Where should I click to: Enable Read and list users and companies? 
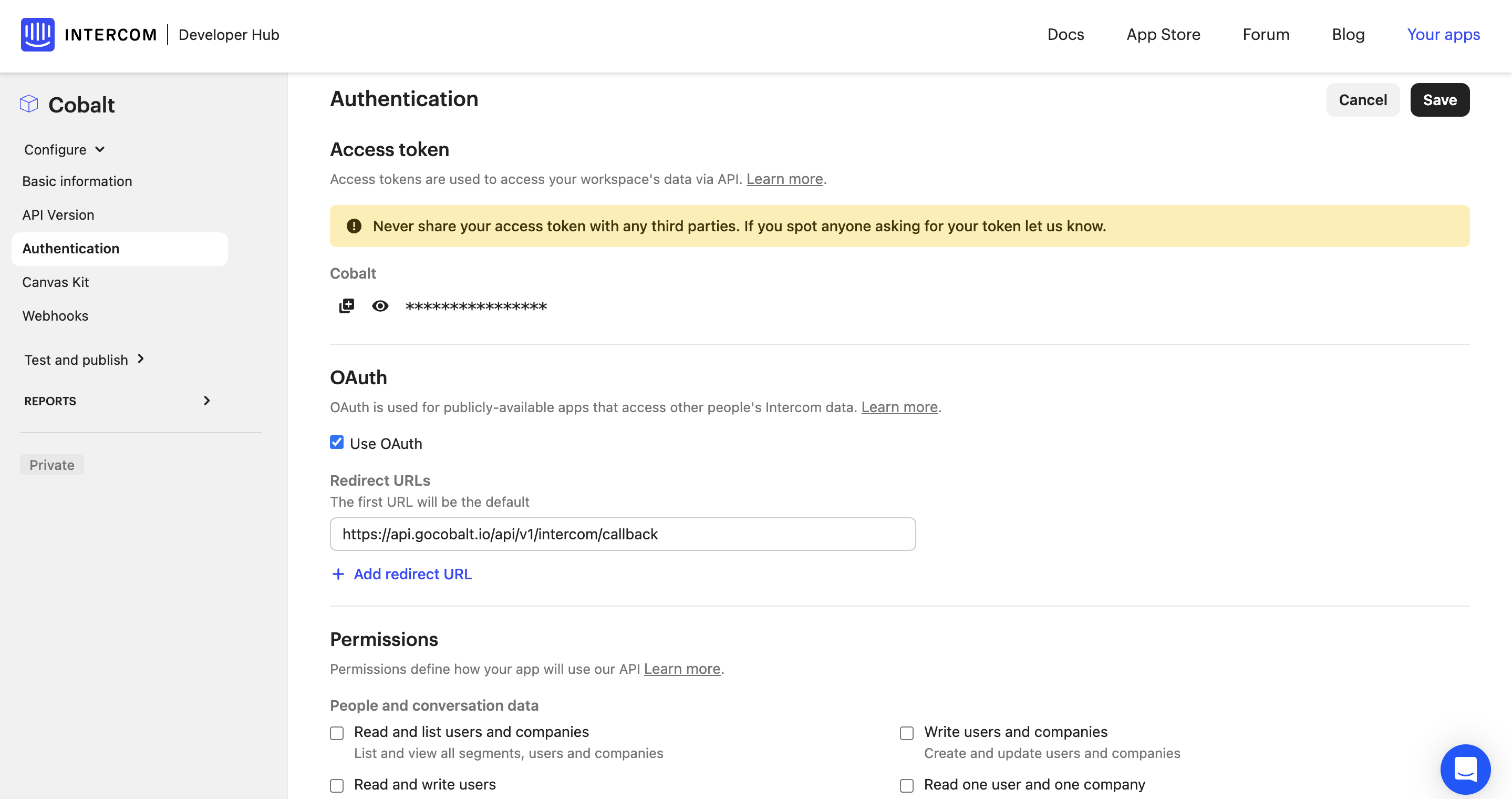336,733
